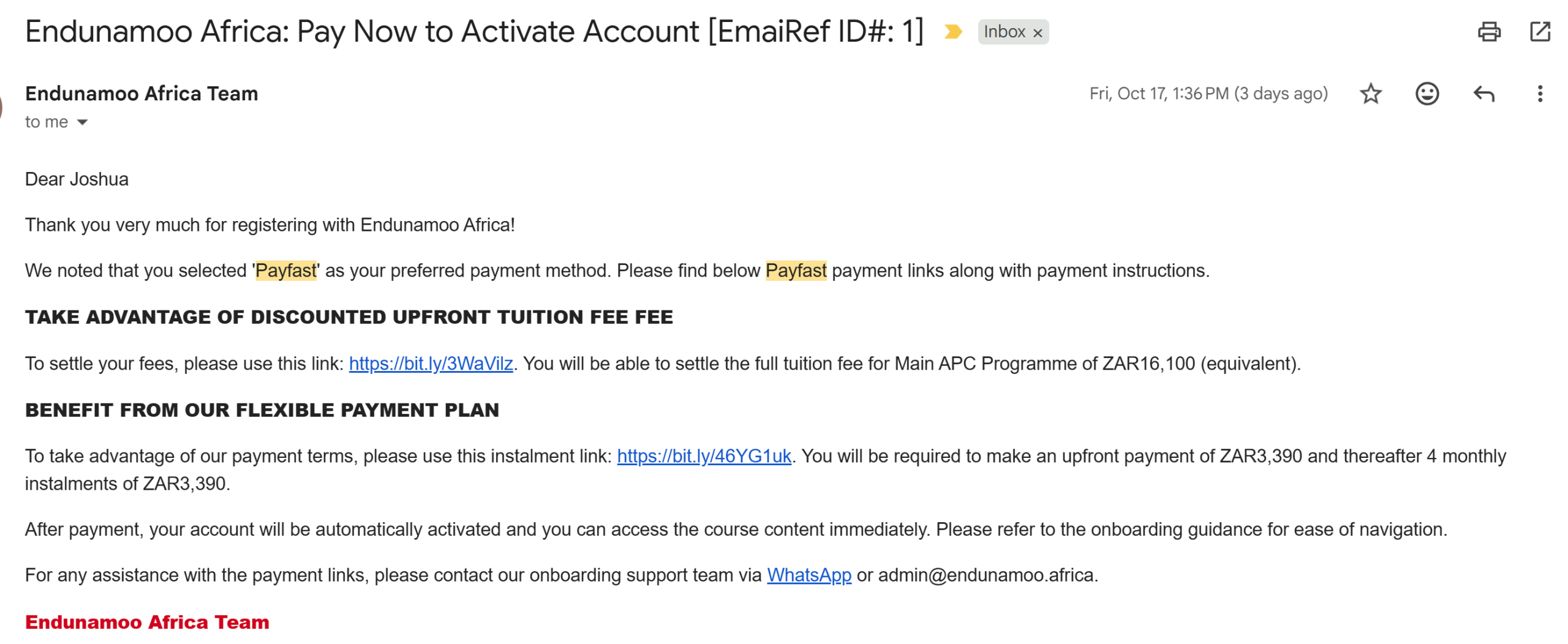Viewport: 1568px width, 644px height.
Task: Expand recipient details arrow next to 'to me'
Action: [x=82, y=122]
